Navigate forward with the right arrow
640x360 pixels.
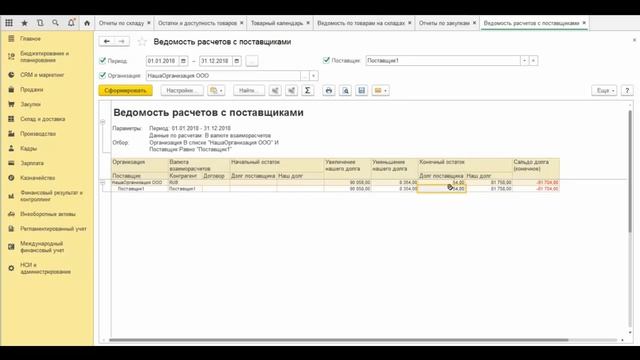(x=122, y=41)
